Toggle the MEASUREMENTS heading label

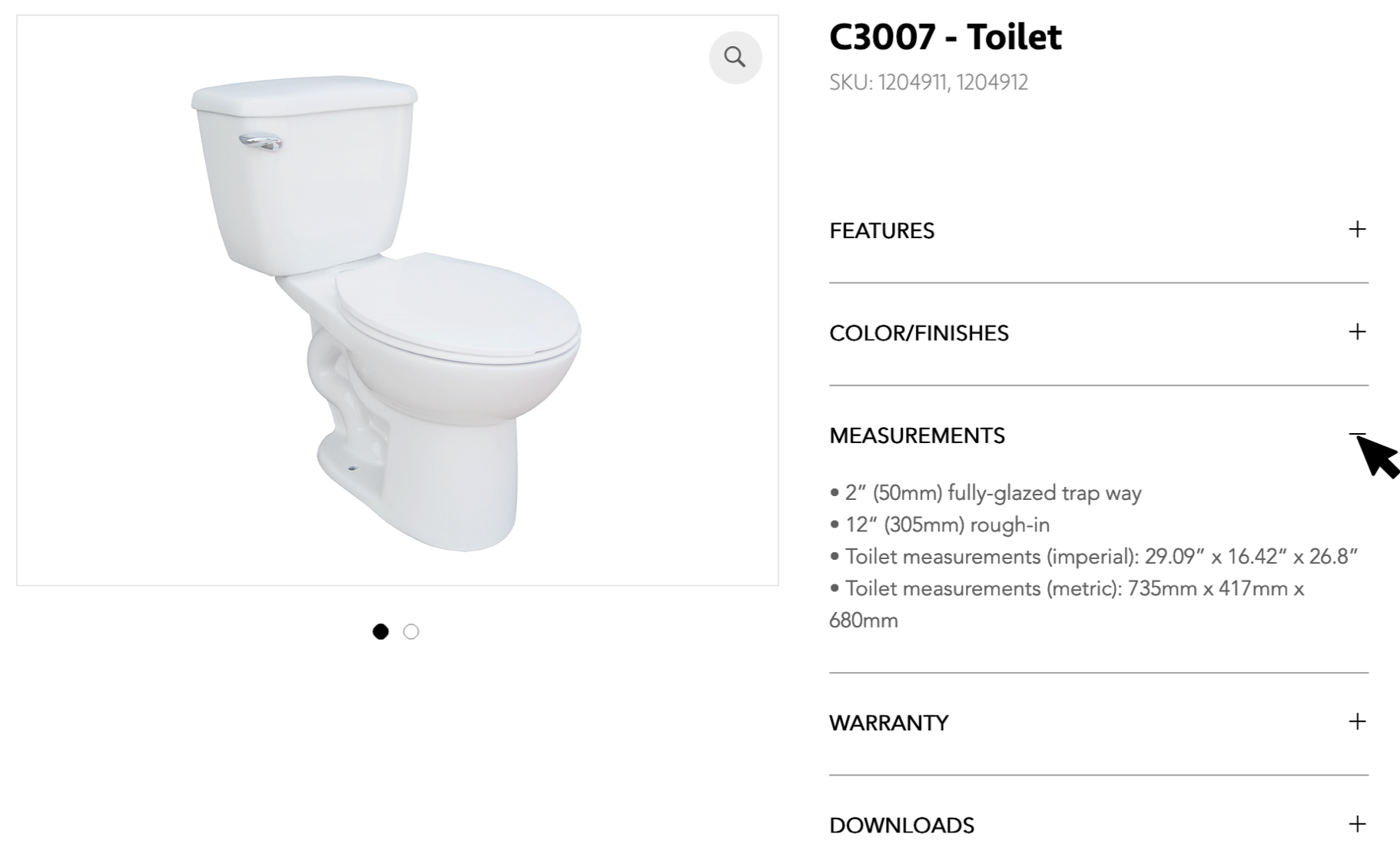coord(917,435)
